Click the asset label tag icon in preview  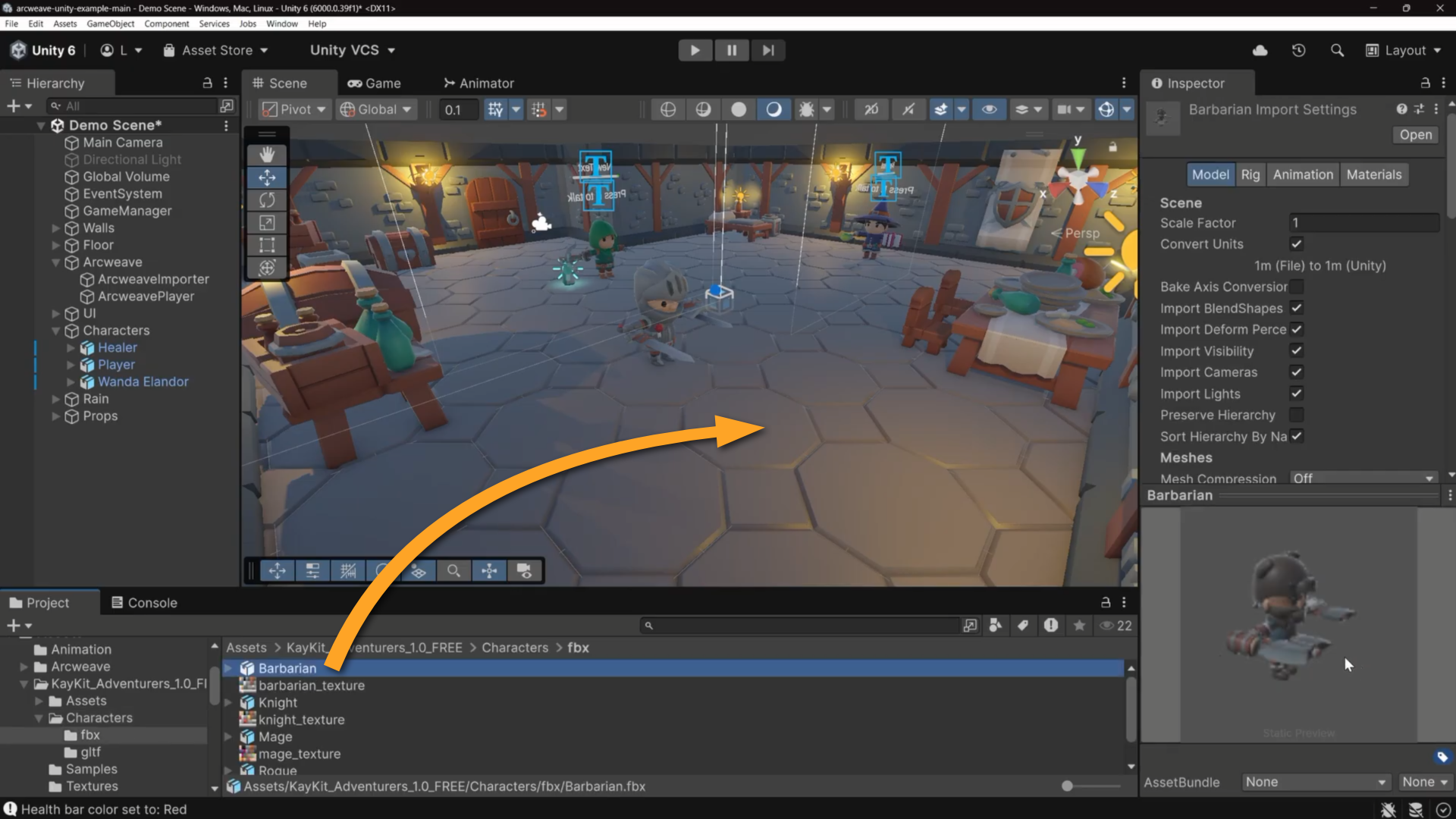[1442, 757]
